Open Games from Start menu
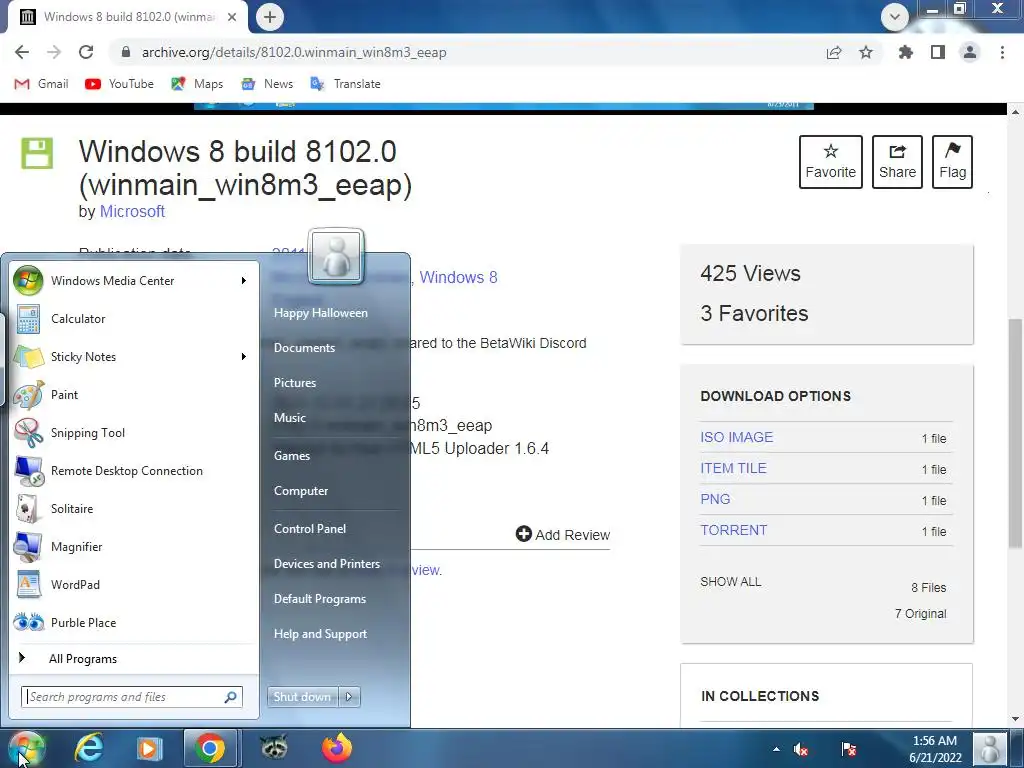Screen dimensions: 1024x768 click(291, 456)
